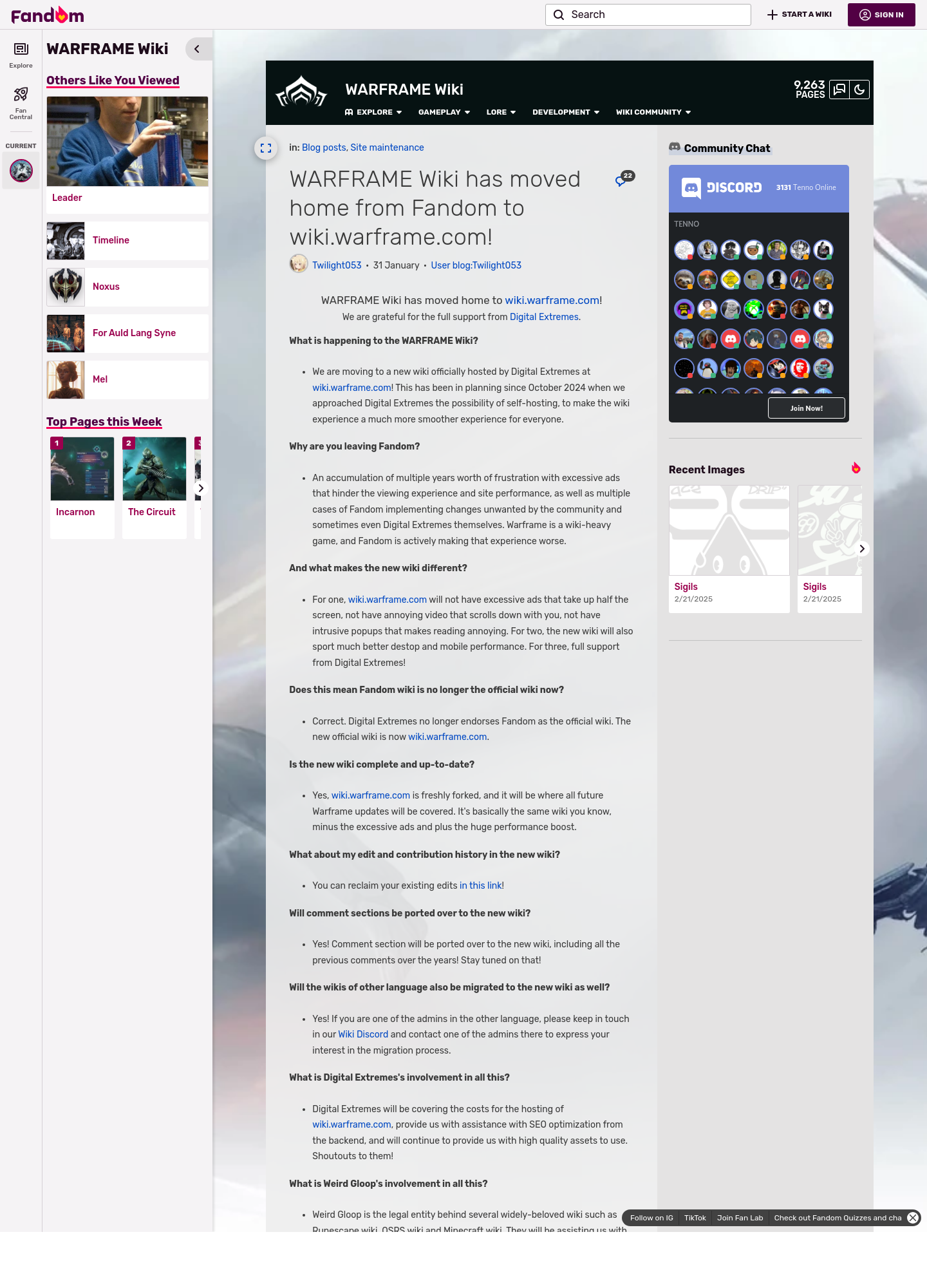Click the search magnifier icon

pos(559,15)
